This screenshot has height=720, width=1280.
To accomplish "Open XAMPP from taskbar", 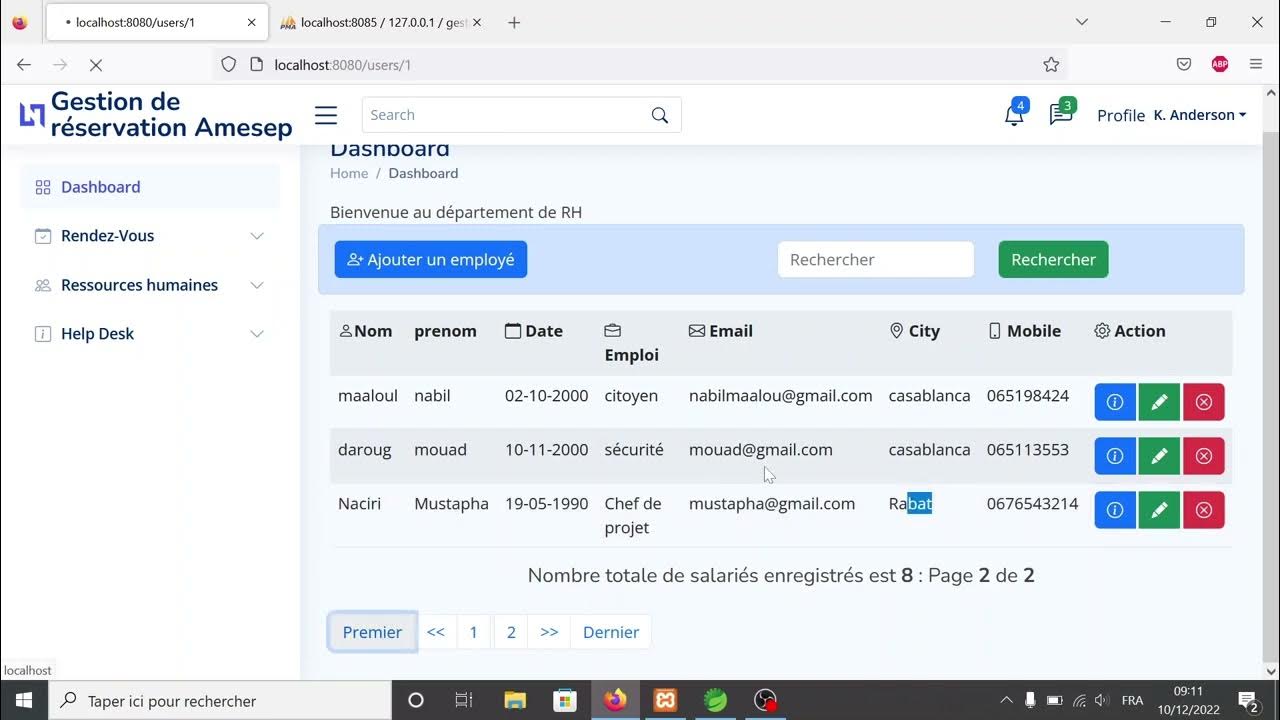I will (x=665, y=700).
